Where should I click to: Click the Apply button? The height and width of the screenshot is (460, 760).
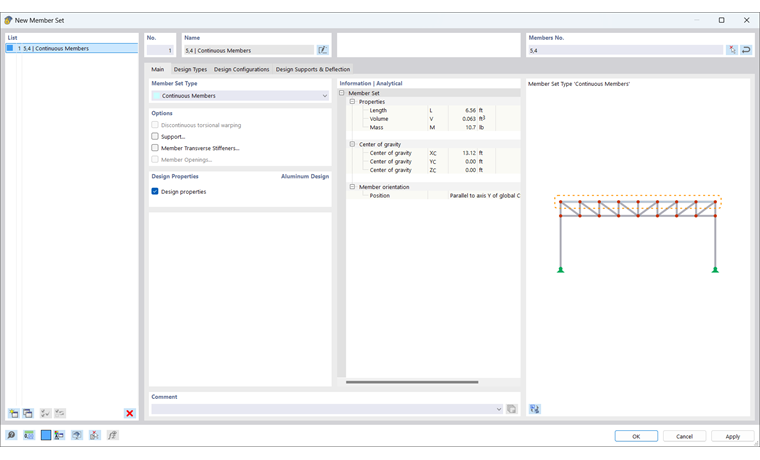[x=732, y=436]
